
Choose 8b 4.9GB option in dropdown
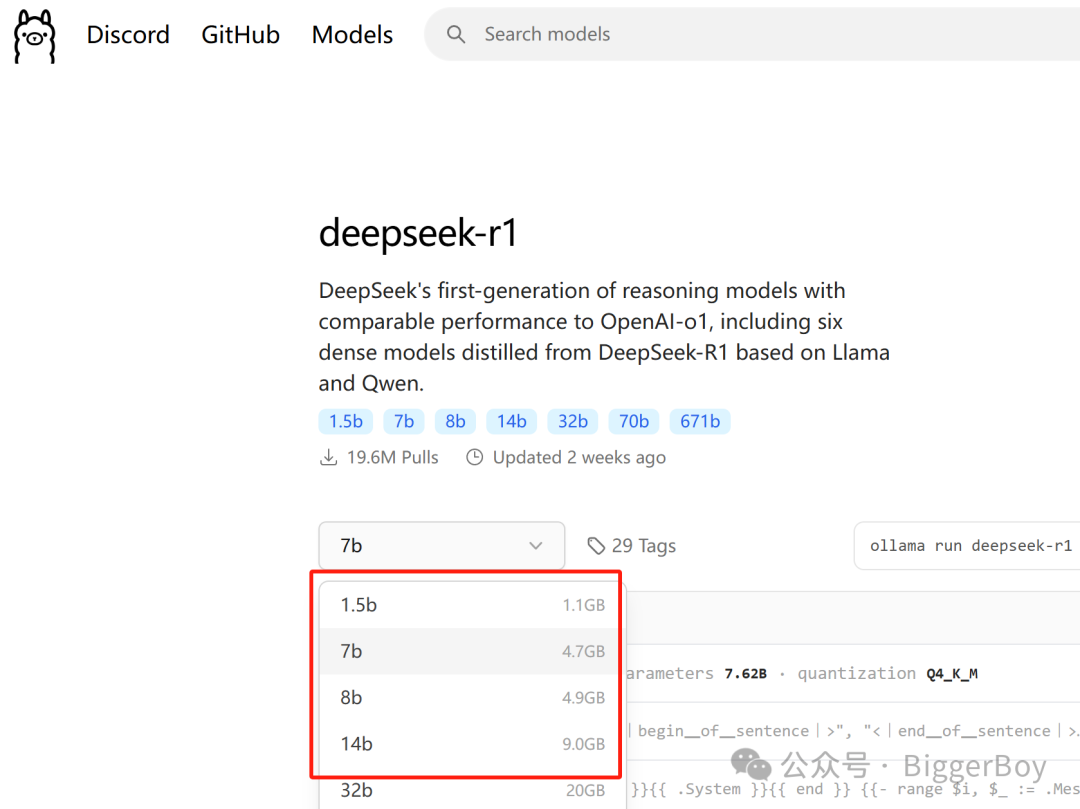pos(472,697)
